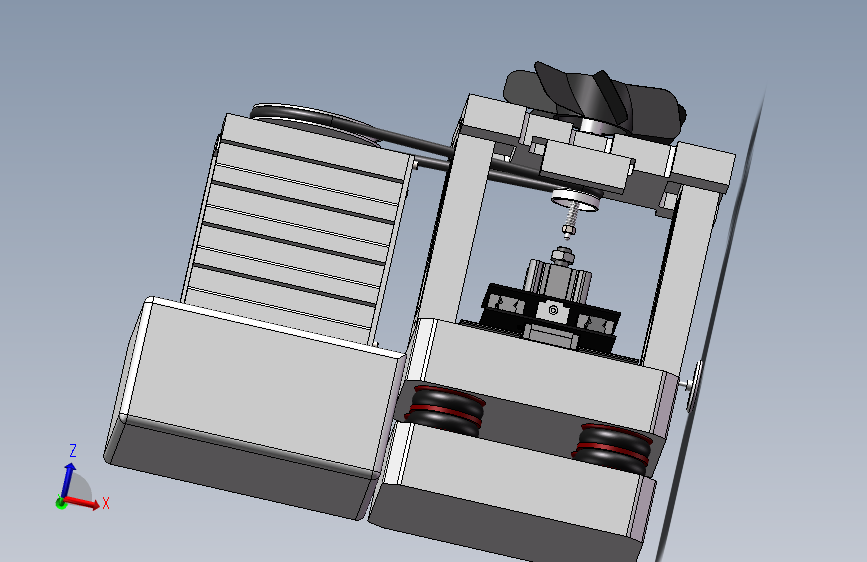Select the right red-striped rubber vibration mount
The image size is (867, 562).
[612, 448]
